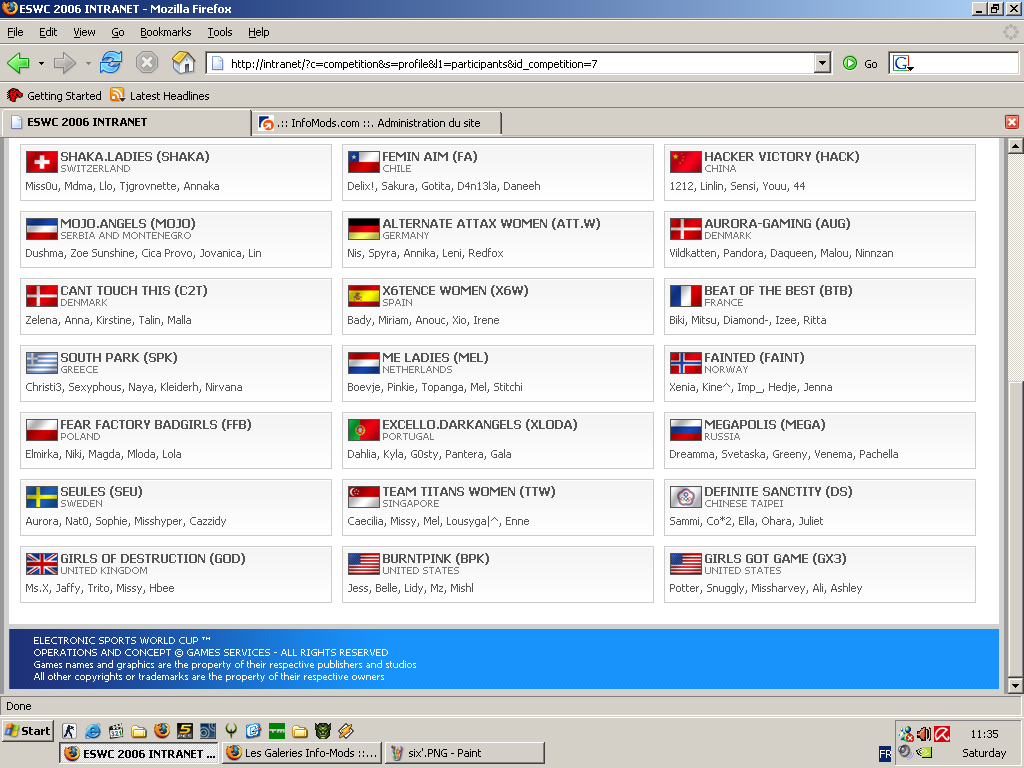Click the green Go icon beside address bar

pos(850,63)
